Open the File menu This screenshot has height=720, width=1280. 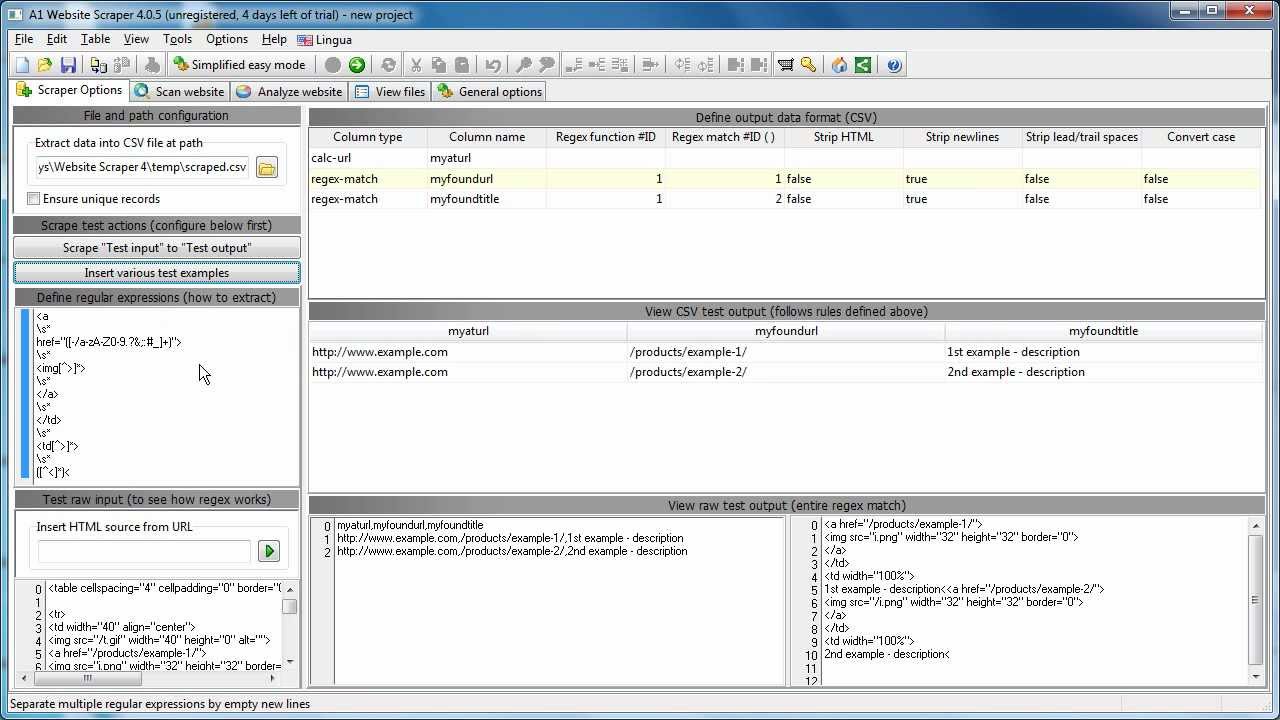24,39
